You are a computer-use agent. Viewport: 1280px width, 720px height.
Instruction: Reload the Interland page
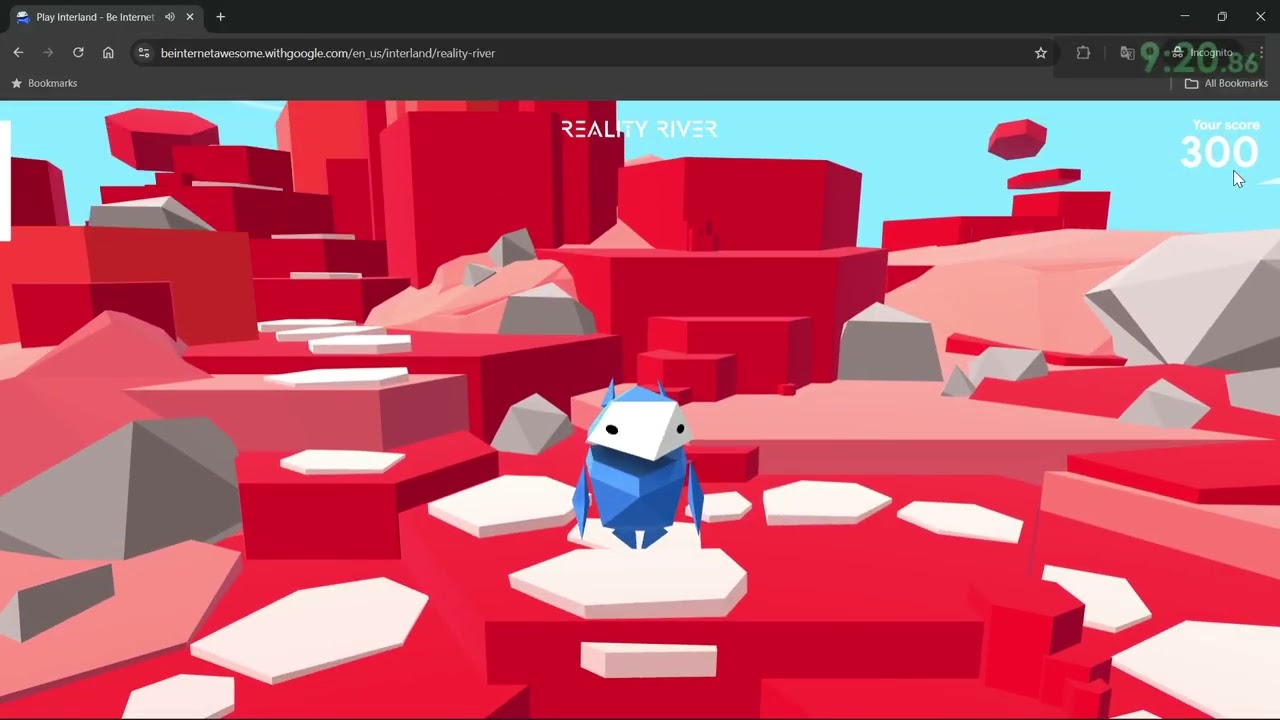78,53
